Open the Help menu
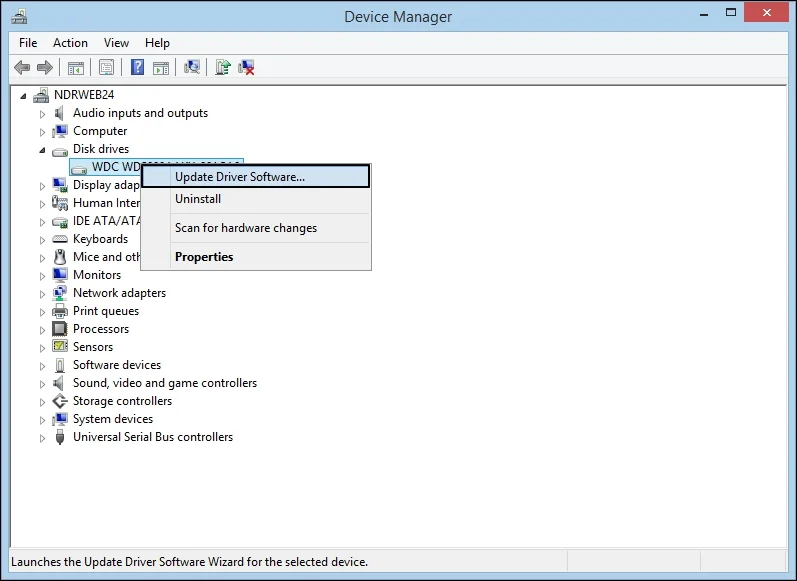 (157, 43)
